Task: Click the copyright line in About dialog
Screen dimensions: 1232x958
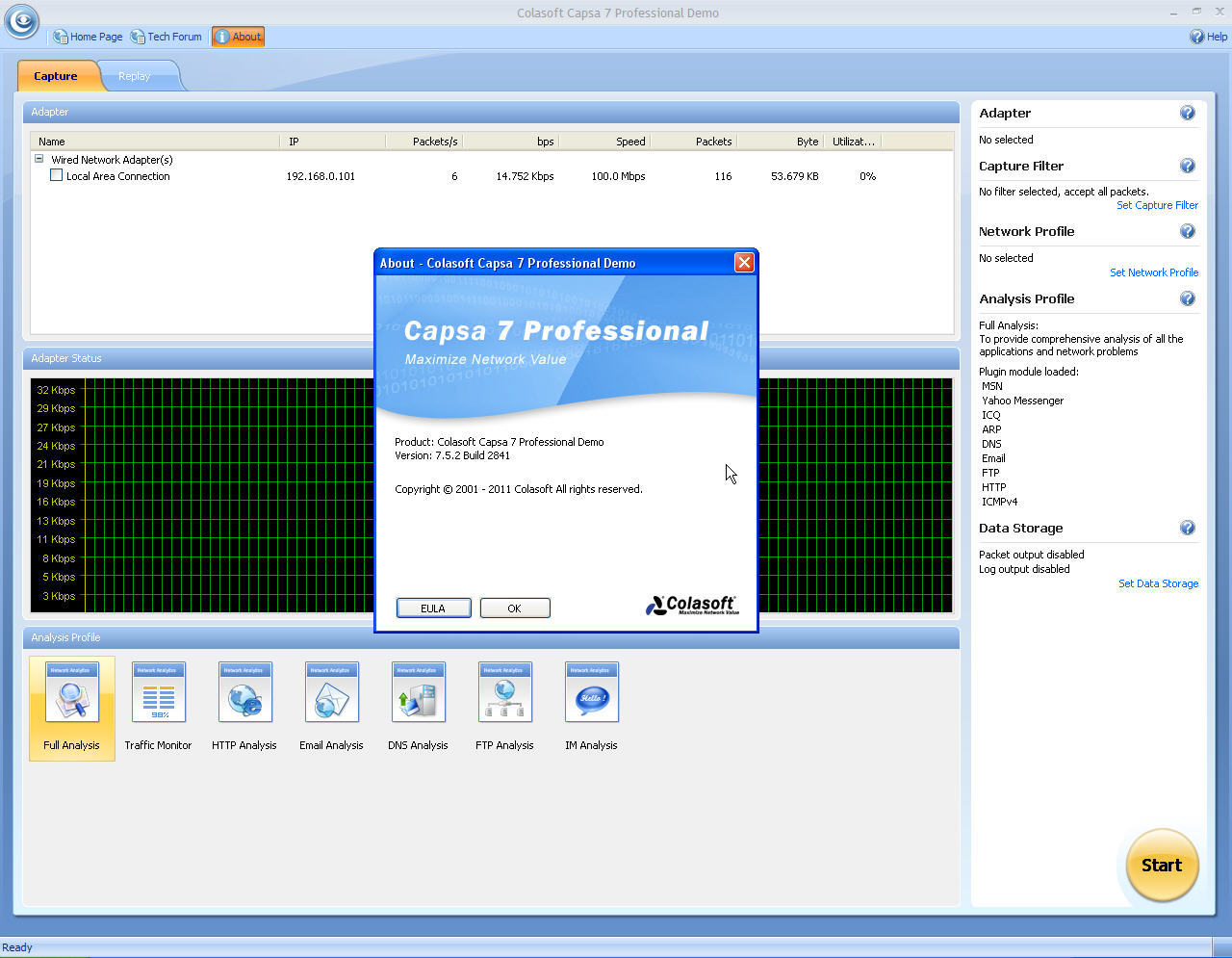Action: pyautogui.click(x=519, y=489)
